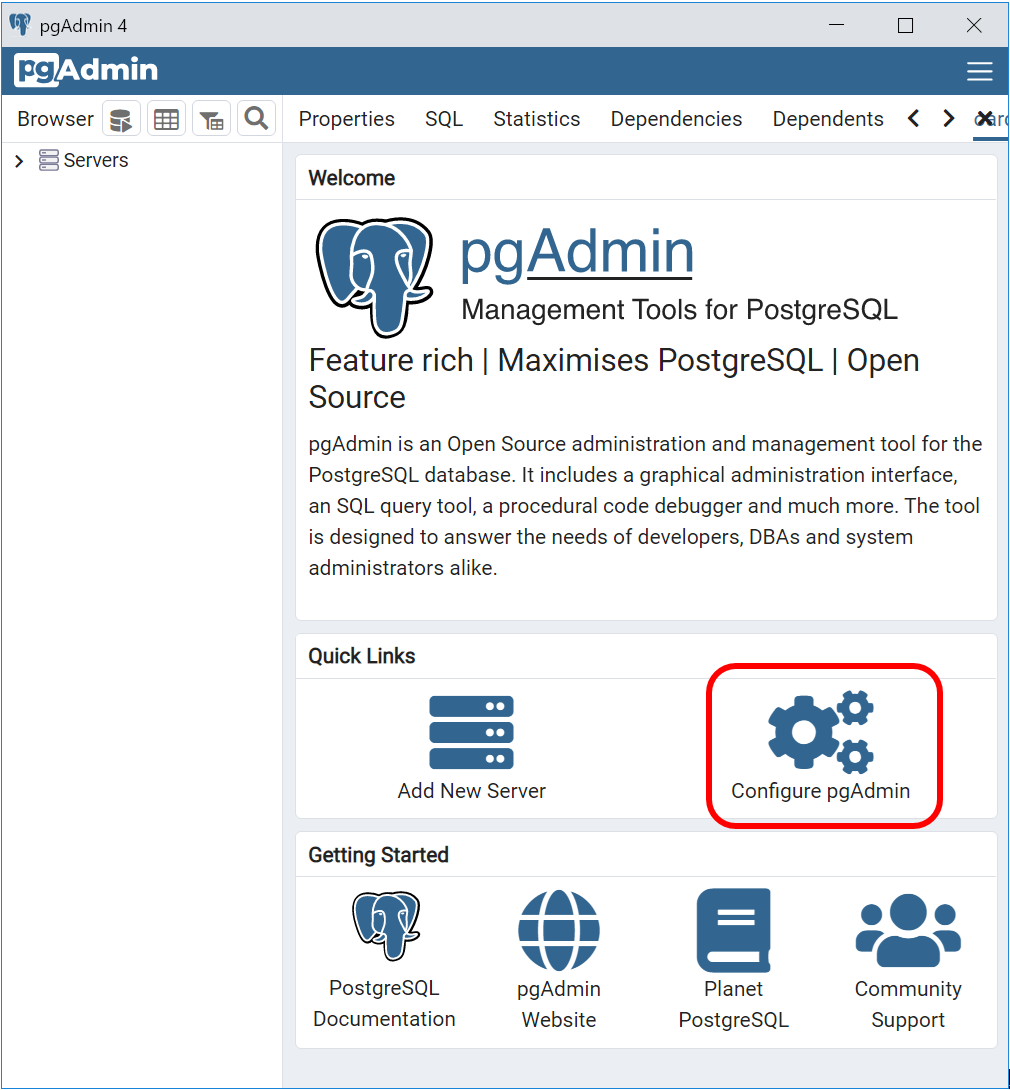Switch to the Dependents tab
Image resolution: width=1010 pixels, height=1090 pixels.
click(x=828, y=119)
